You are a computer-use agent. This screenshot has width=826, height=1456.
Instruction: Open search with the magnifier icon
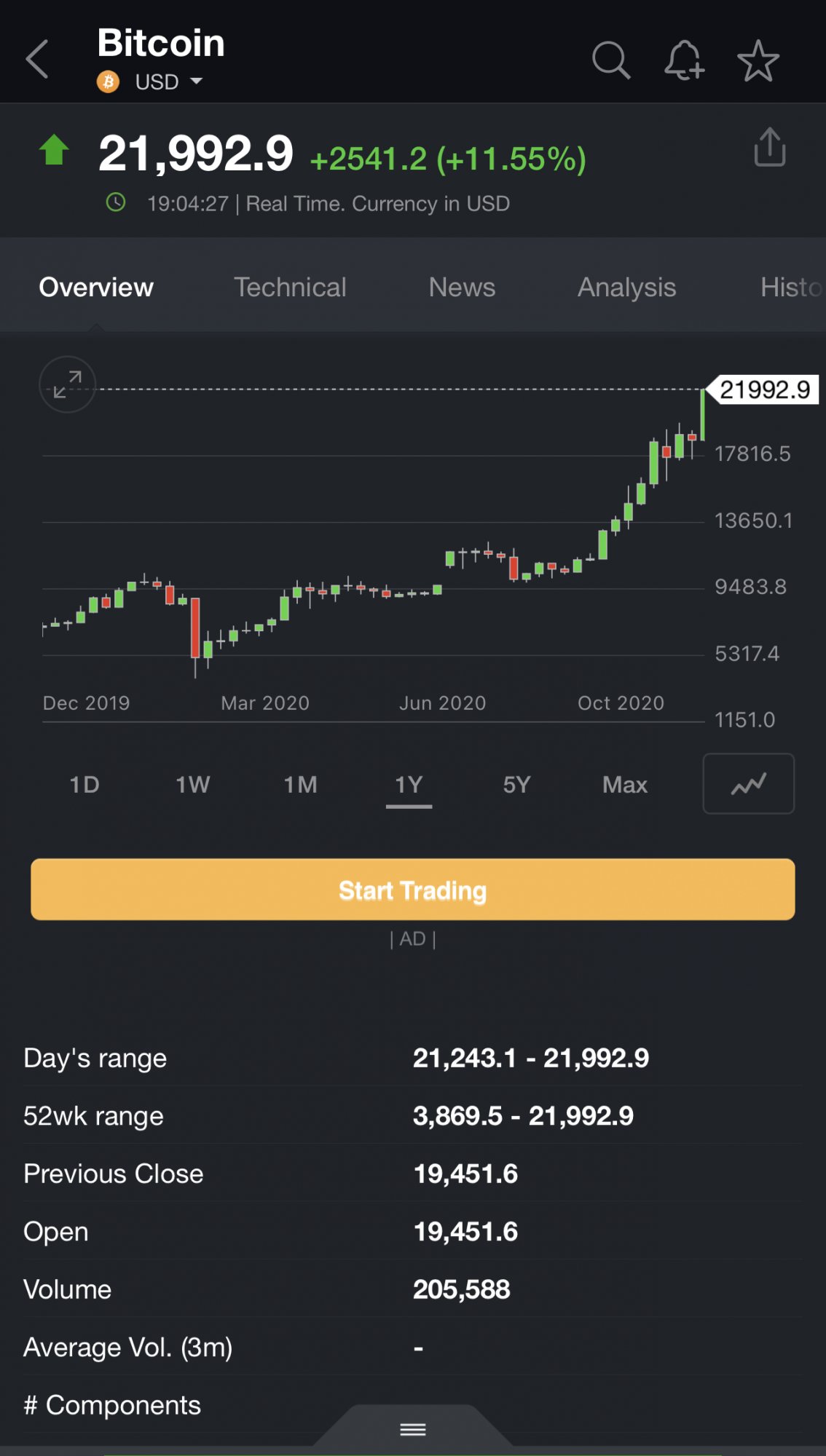pos(610,60)
